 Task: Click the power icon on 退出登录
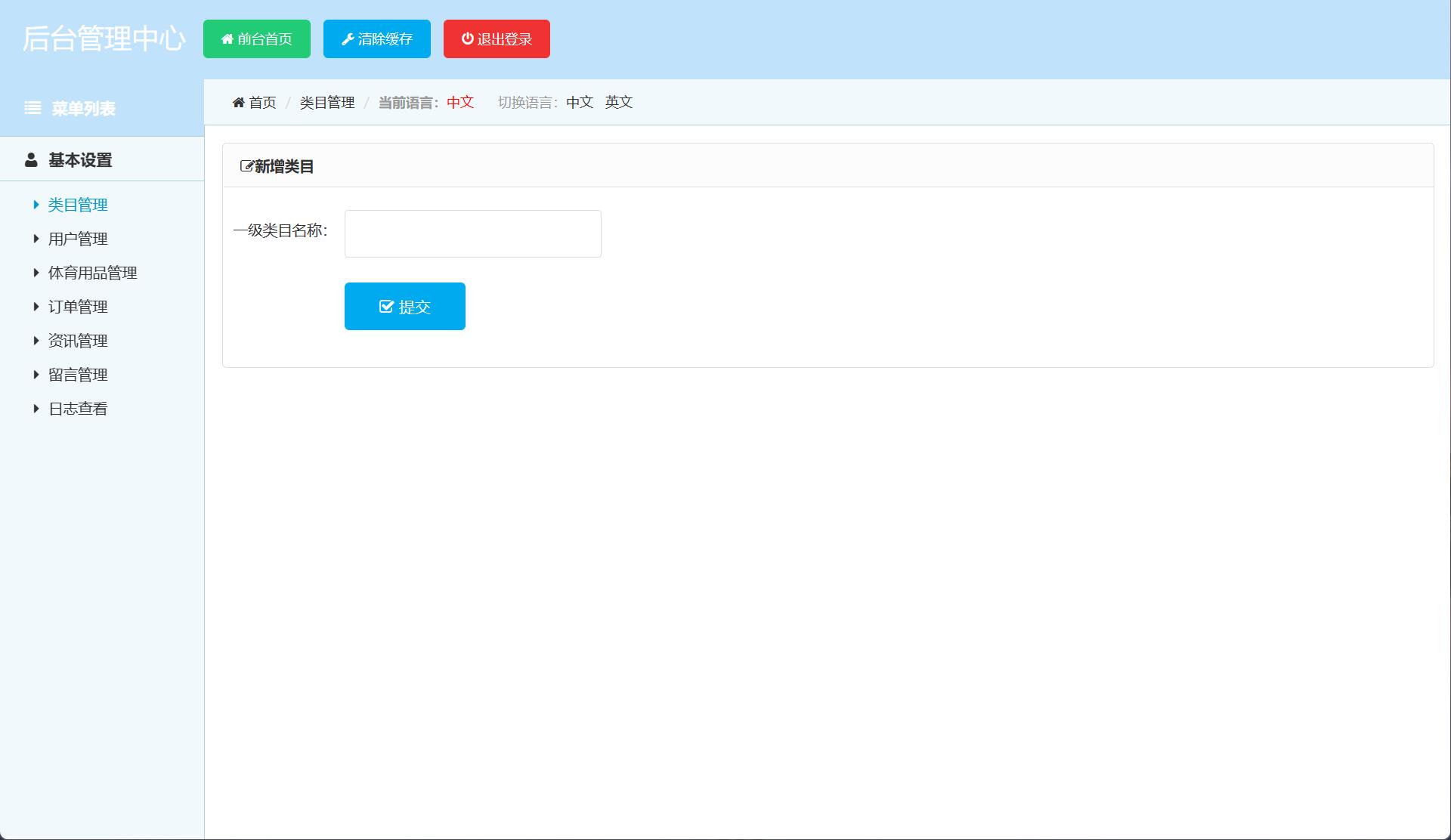(x=467, y=39)
